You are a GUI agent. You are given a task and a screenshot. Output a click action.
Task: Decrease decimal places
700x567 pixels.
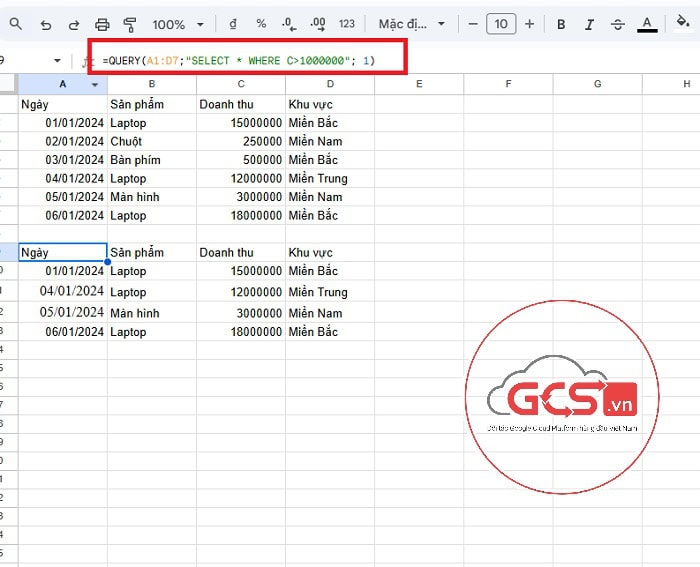[289, 24]
